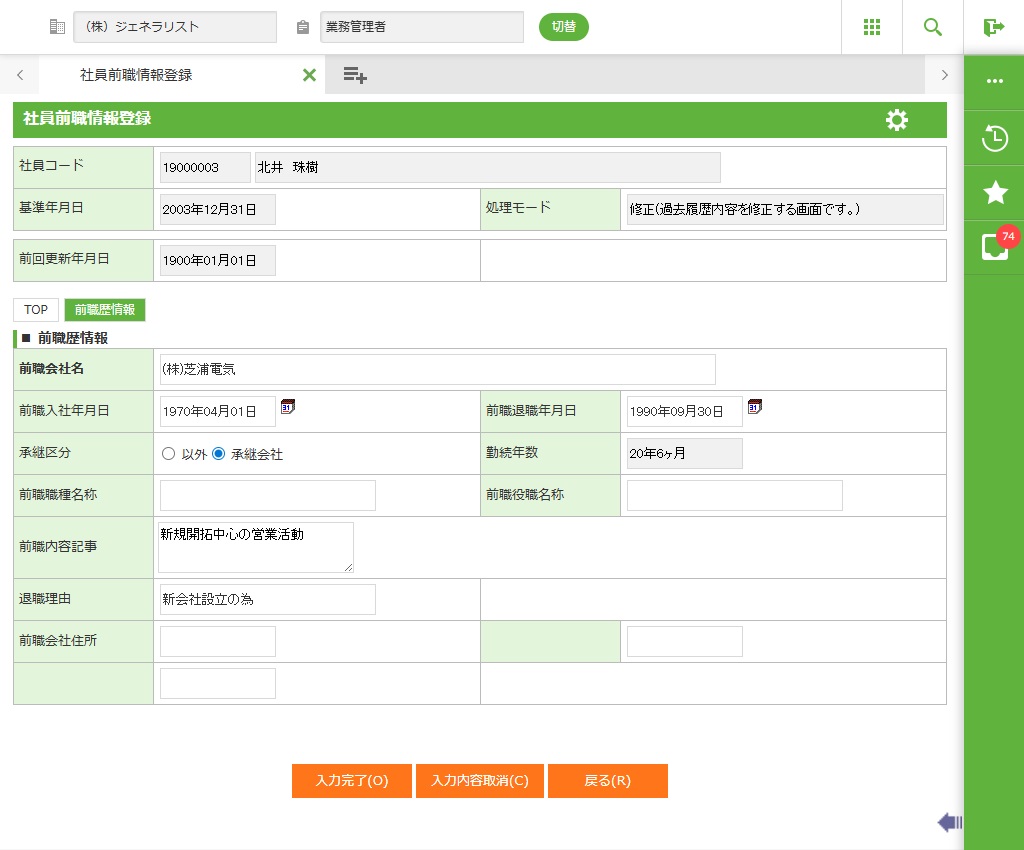This screenshot has width=1024, height=850.
Task: Open notifications inbox with 74 badge
Action: tap(994, 246)
